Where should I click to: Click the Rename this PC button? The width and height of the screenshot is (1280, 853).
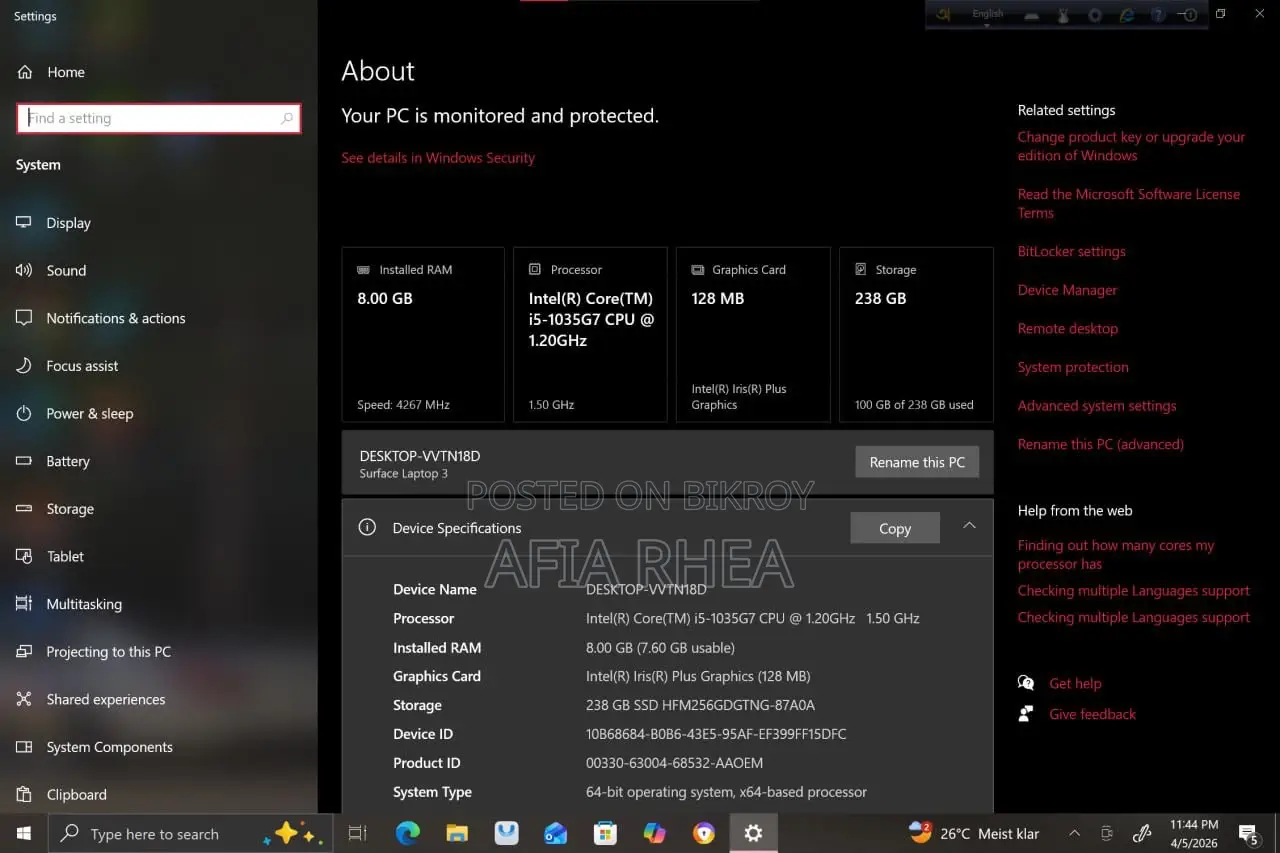(917, 462)
